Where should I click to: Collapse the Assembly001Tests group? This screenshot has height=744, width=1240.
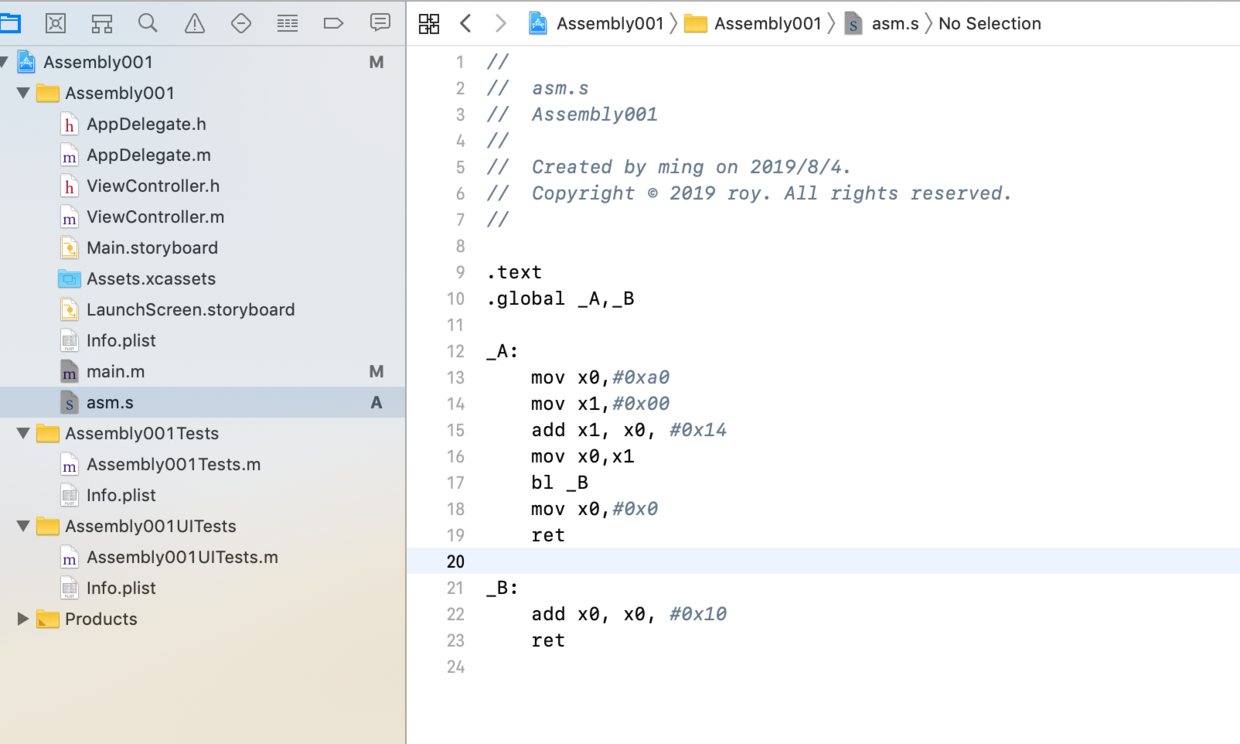point(22,433)
